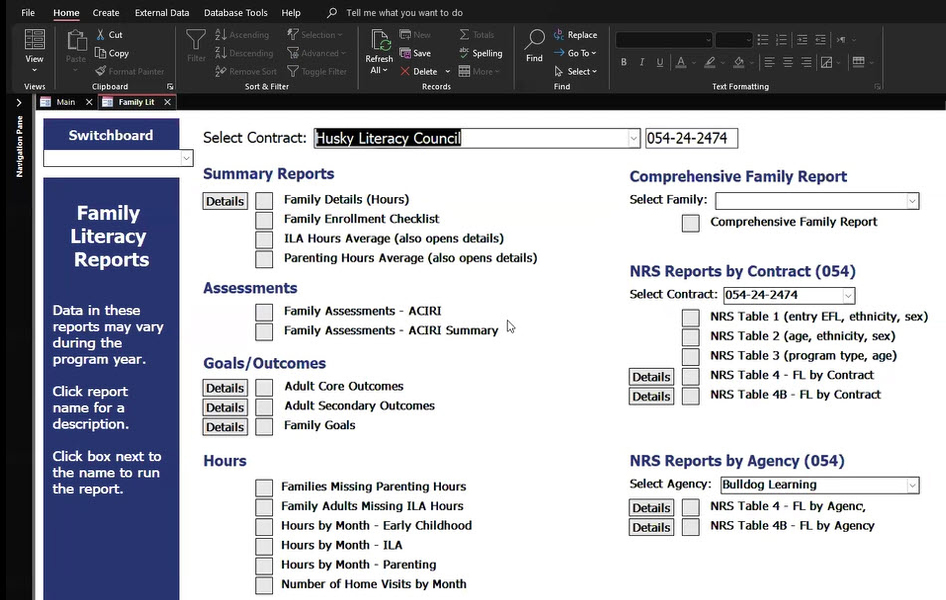Click the Delete record icon

(405, 71)
